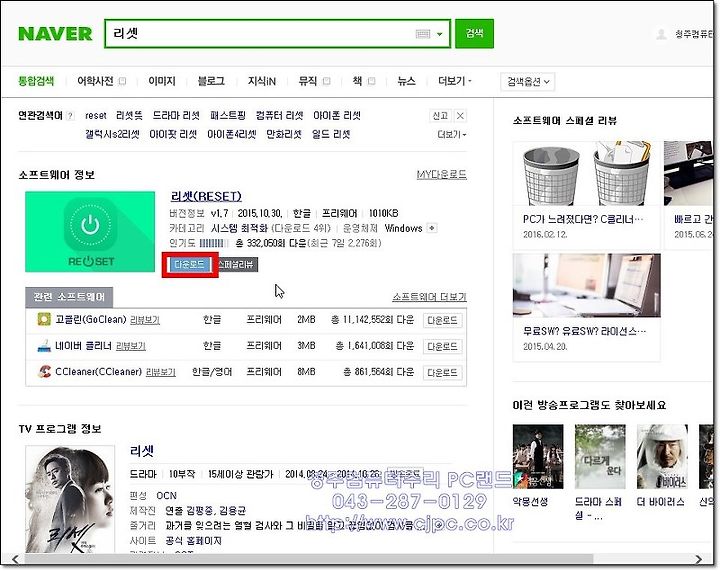Click the 신고 report button
The height and width of the screenshot is (571, 720).
click(x=440, y=116)
